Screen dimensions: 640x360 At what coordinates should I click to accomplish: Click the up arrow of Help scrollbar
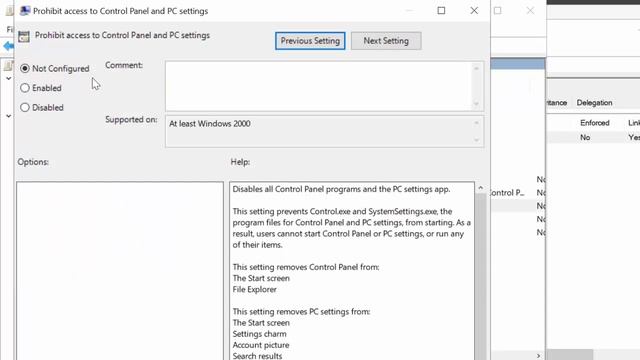coord(480,188)
